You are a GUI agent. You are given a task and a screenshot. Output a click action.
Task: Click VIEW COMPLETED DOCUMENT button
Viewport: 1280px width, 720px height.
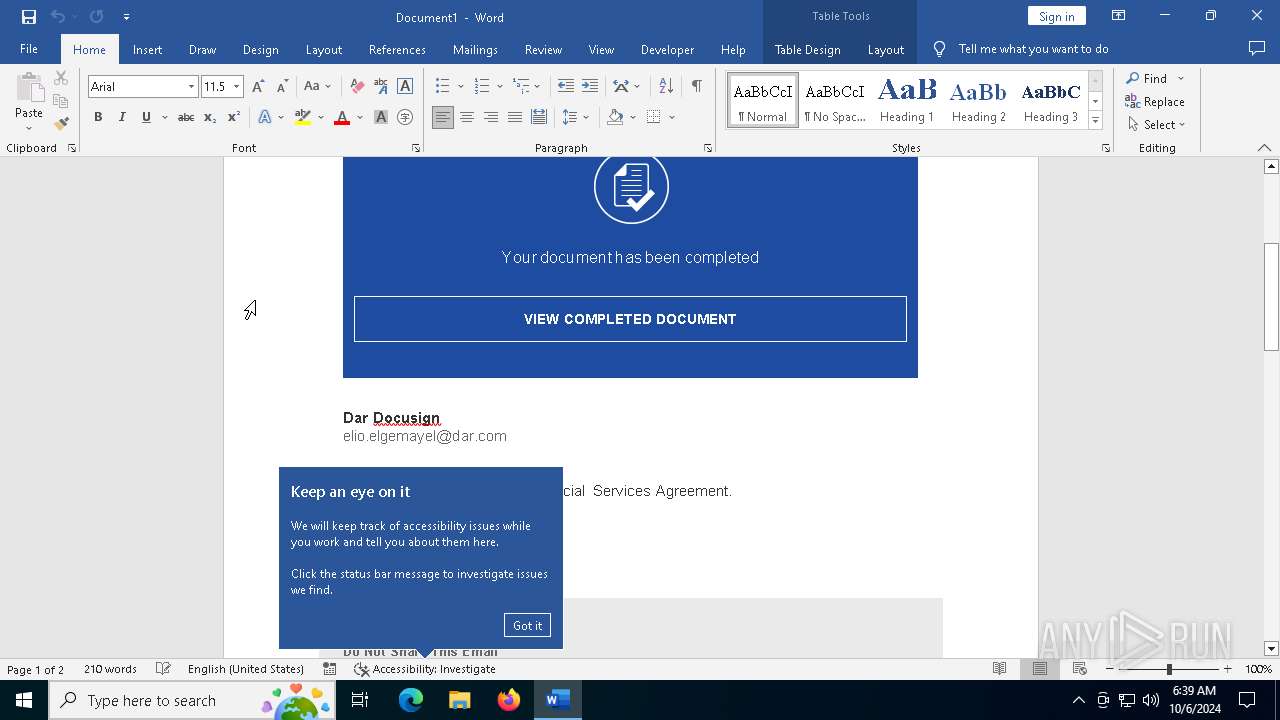click(630, 319)
